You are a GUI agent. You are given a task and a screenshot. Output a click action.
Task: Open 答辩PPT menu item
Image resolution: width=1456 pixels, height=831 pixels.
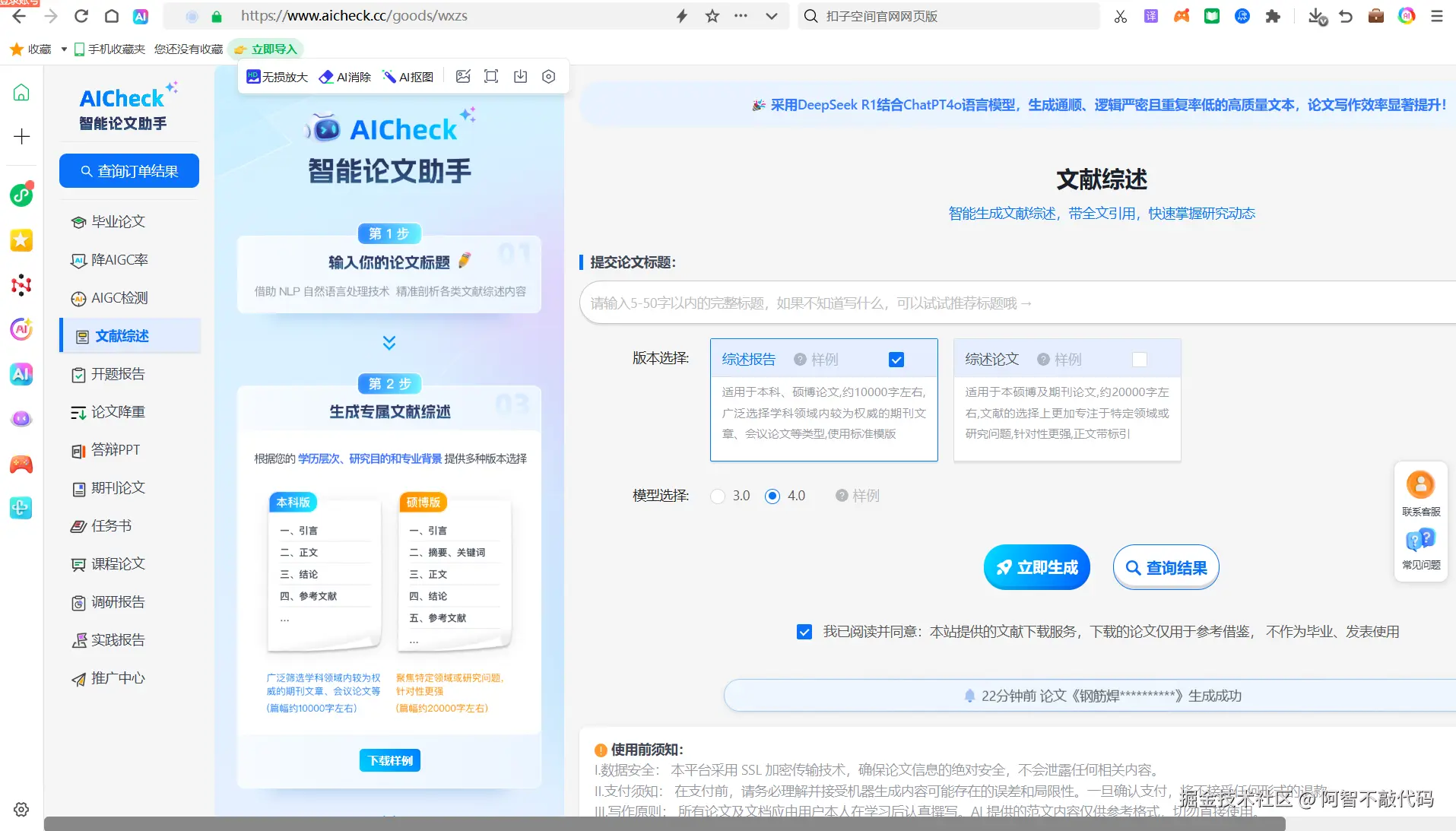[106, 450]
